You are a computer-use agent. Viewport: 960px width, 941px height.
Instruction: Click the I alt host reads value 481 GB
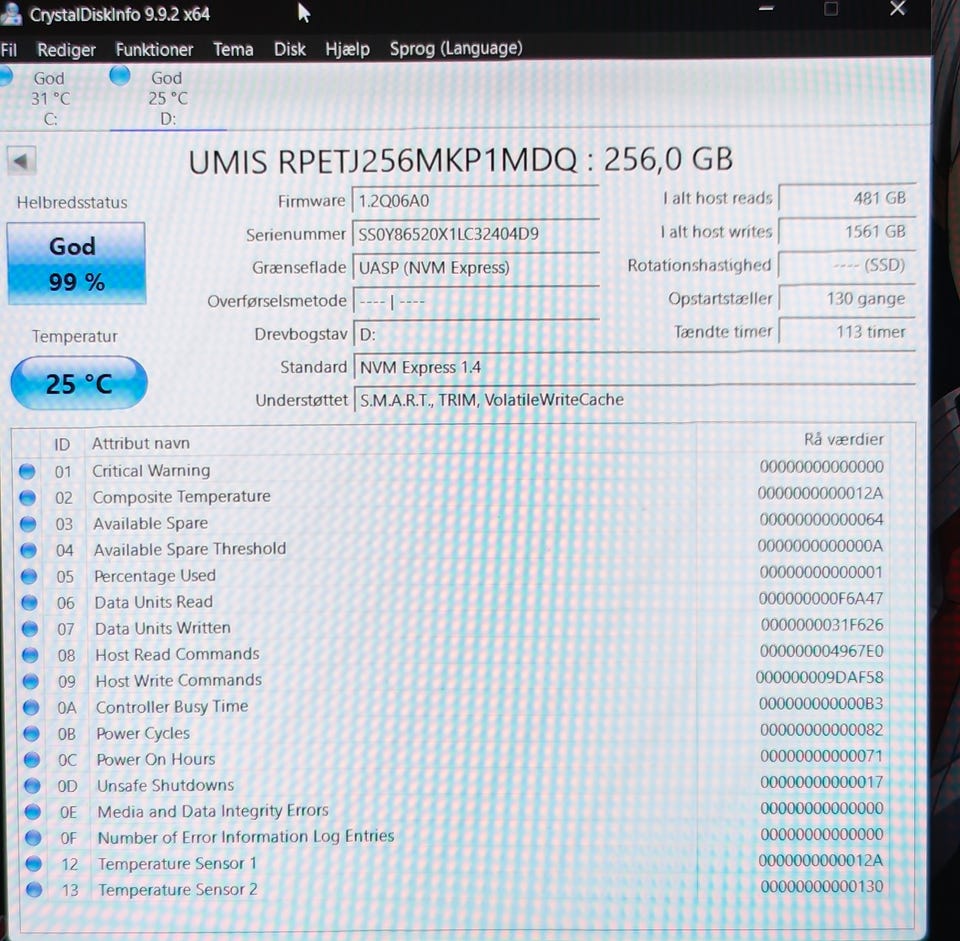coord(847,198)
